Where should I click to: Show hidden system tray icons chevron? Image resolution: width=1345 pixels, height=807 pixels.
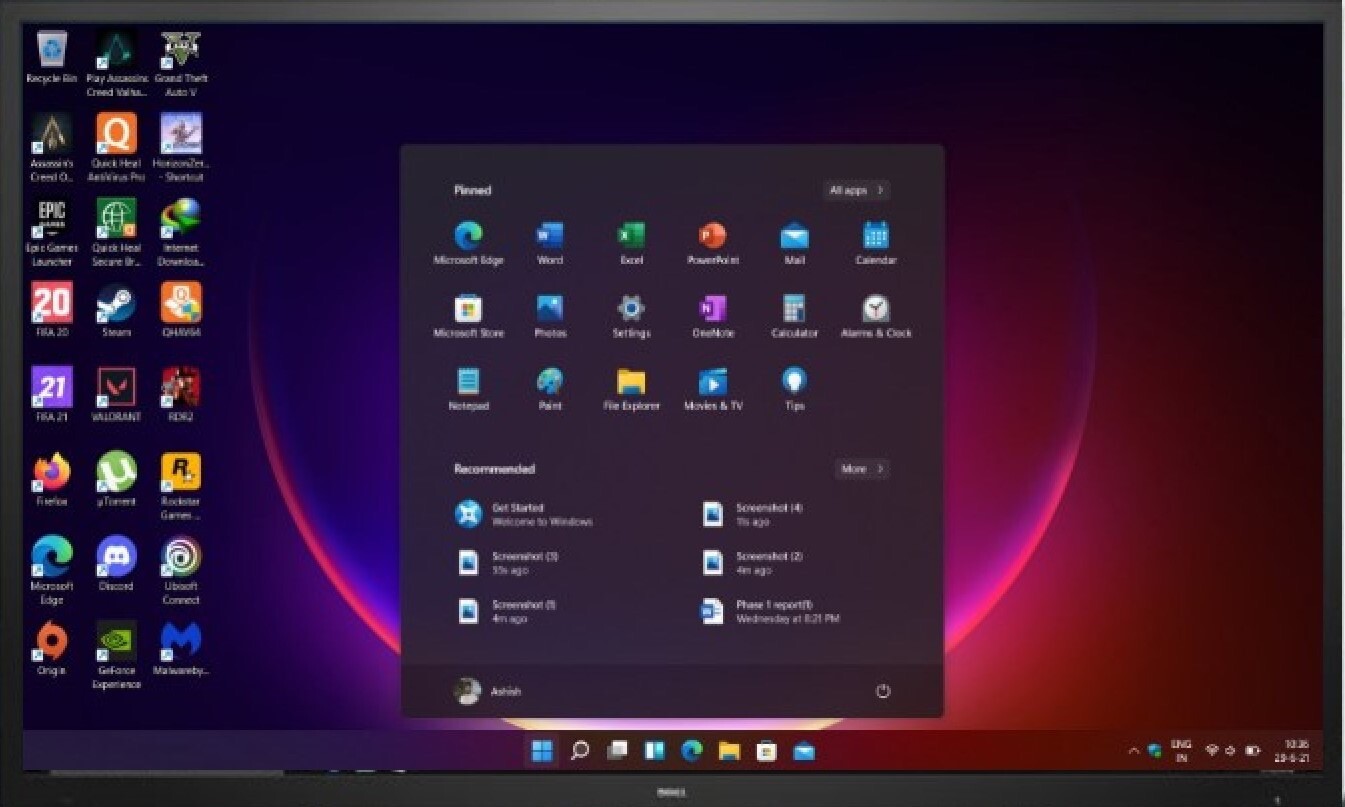click(x=1133, y=751)
